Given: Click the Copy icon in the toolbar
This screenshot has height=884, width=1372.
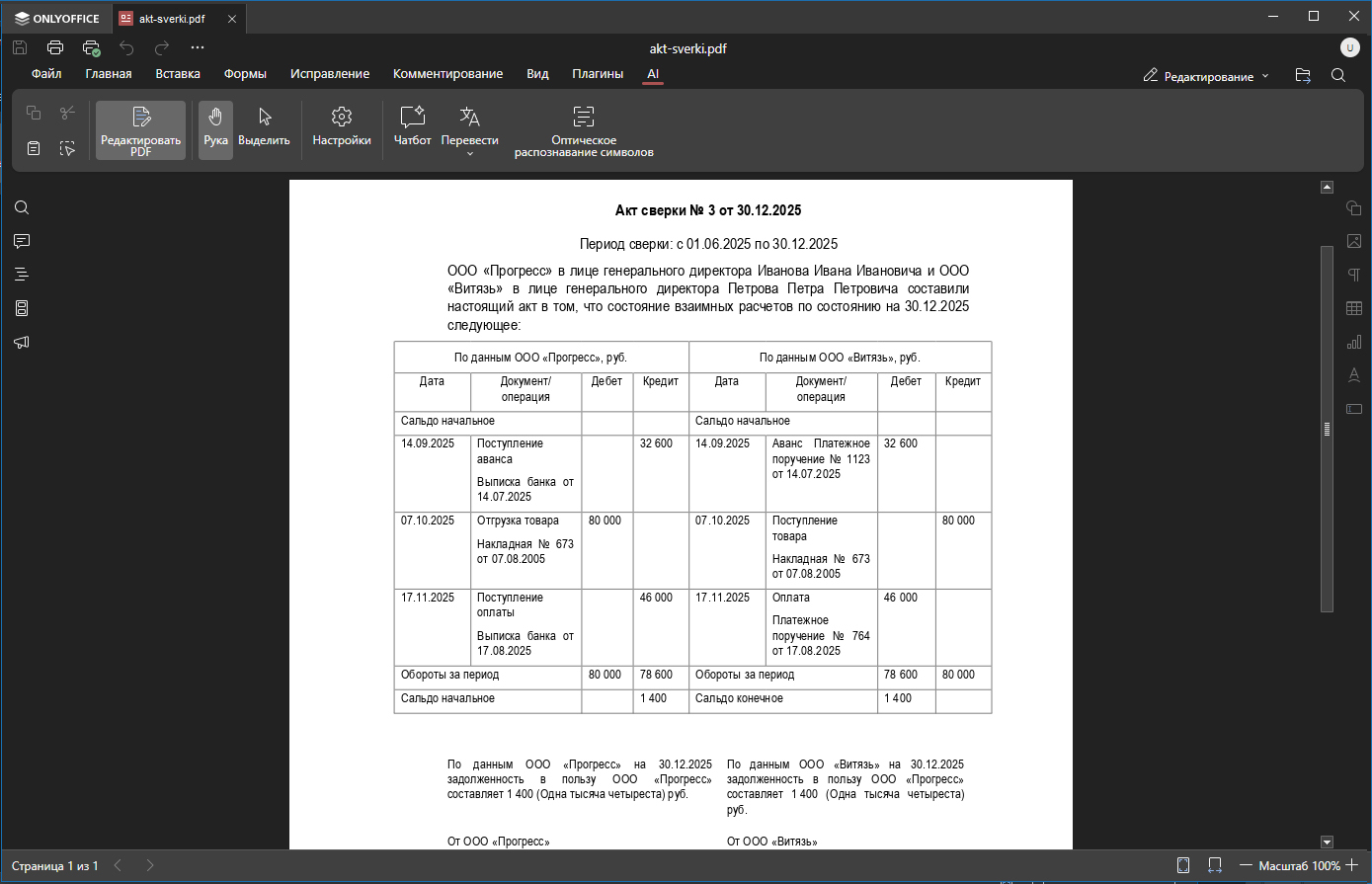Looking at the screenshot, I should [x=34, y=113].
